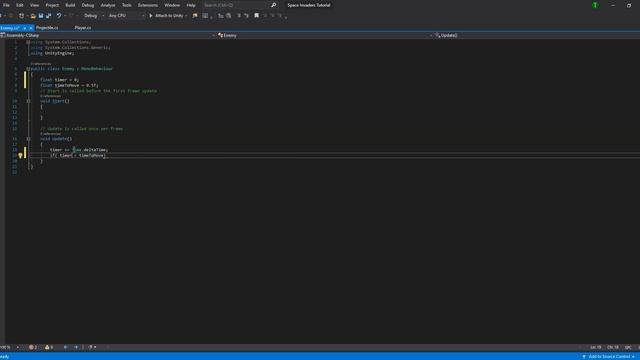The height and width of the screenshot is (360, 640).
Task: Click the user account avatar icon
Action: click(x=595, y=5)
